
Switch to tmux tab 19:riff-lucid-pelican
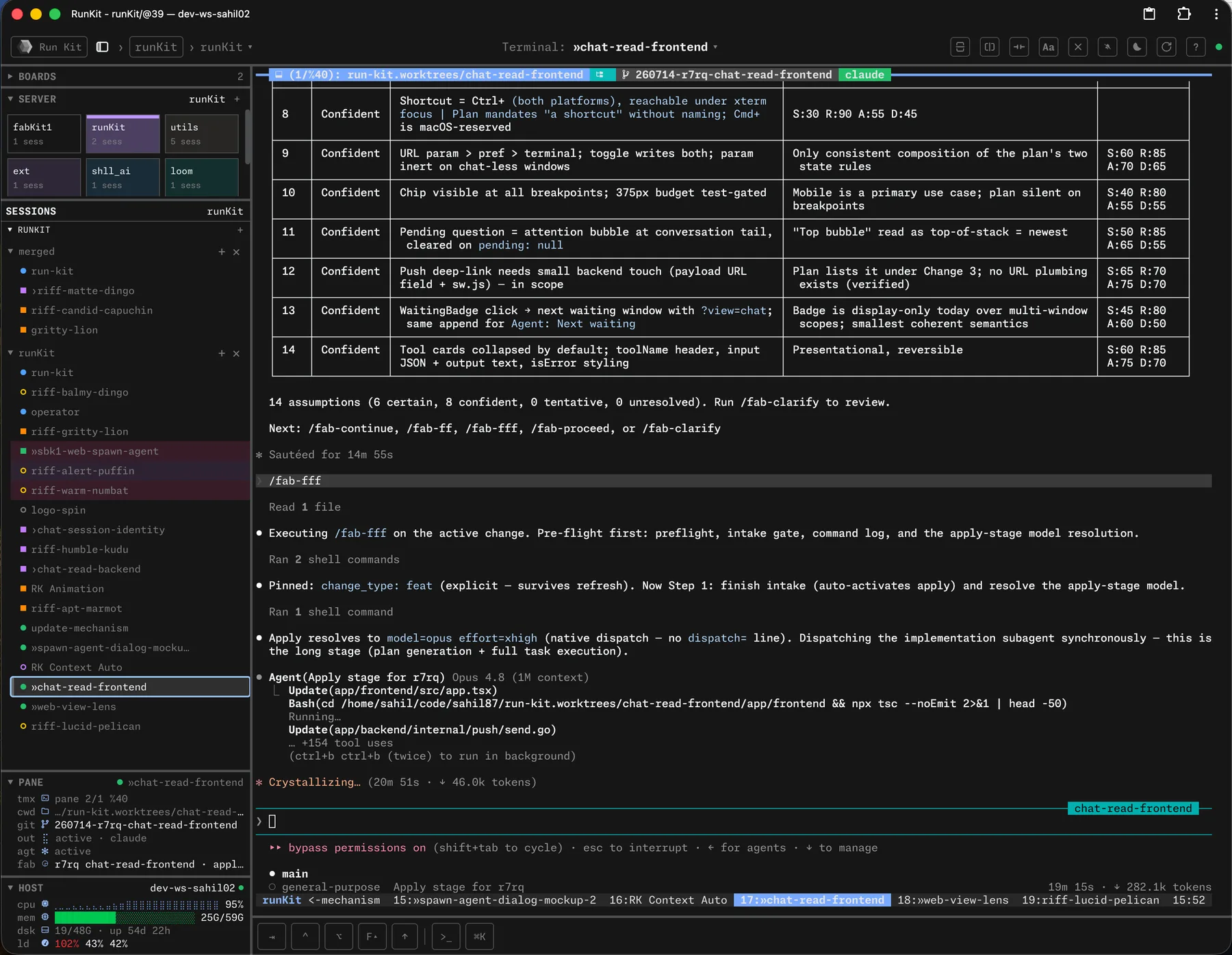tap(1090, 900)
